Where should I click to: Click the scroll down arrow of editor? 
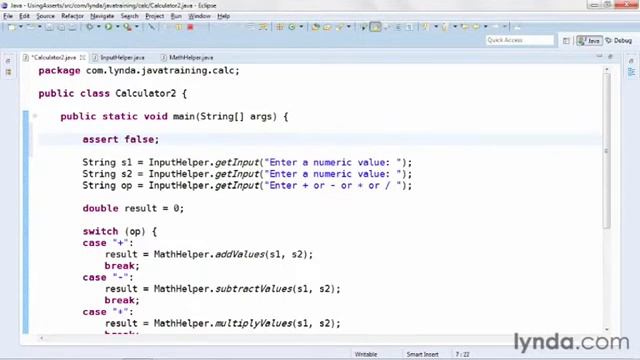coord(607,329)
